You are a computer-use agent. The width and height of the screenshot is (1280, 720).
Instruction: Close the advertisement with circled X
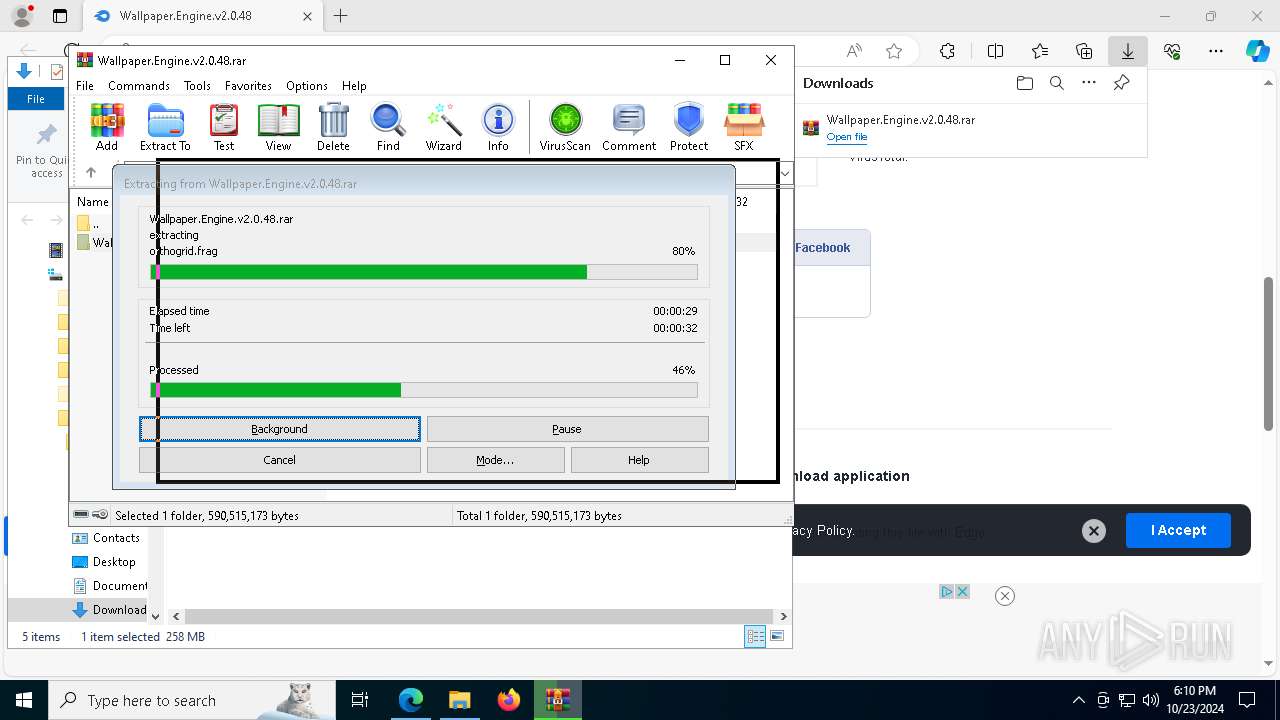click(1005, 596)
